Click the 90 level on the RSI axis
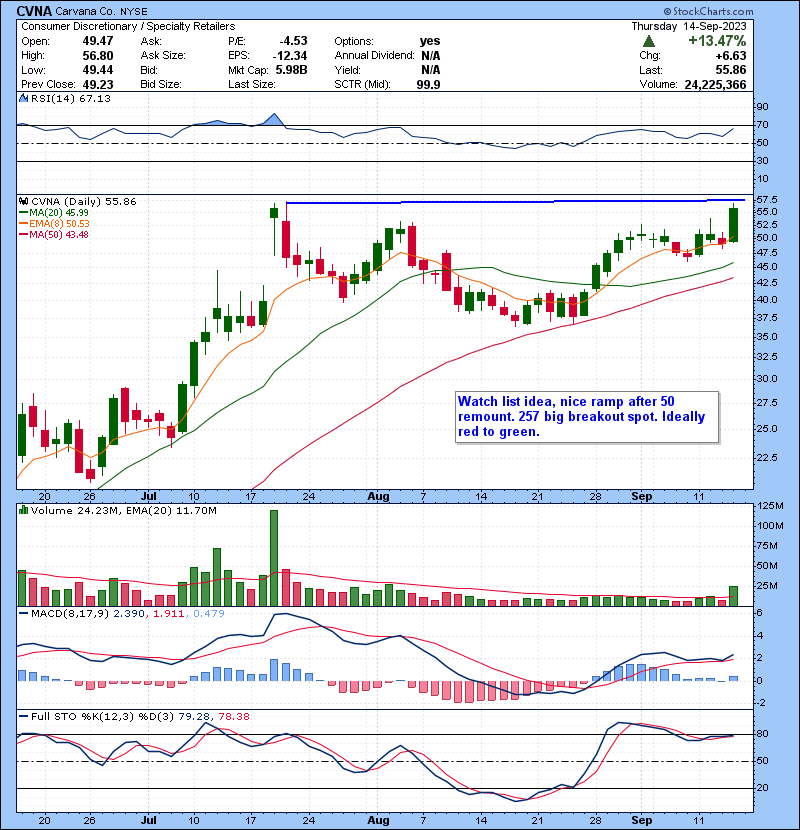 coord(762,107)
